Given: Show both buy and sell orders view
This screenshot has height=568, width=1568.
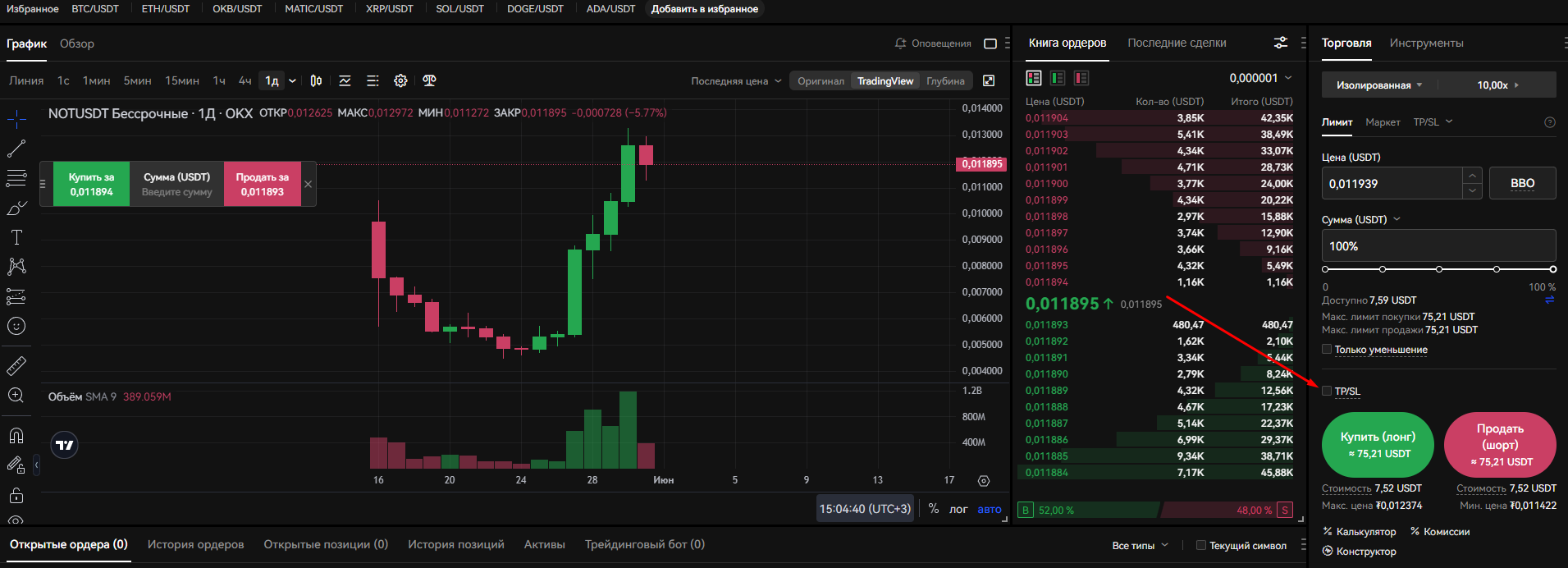Looking at the screenshot, I should pyautogui.click(x=1034, y=78).
